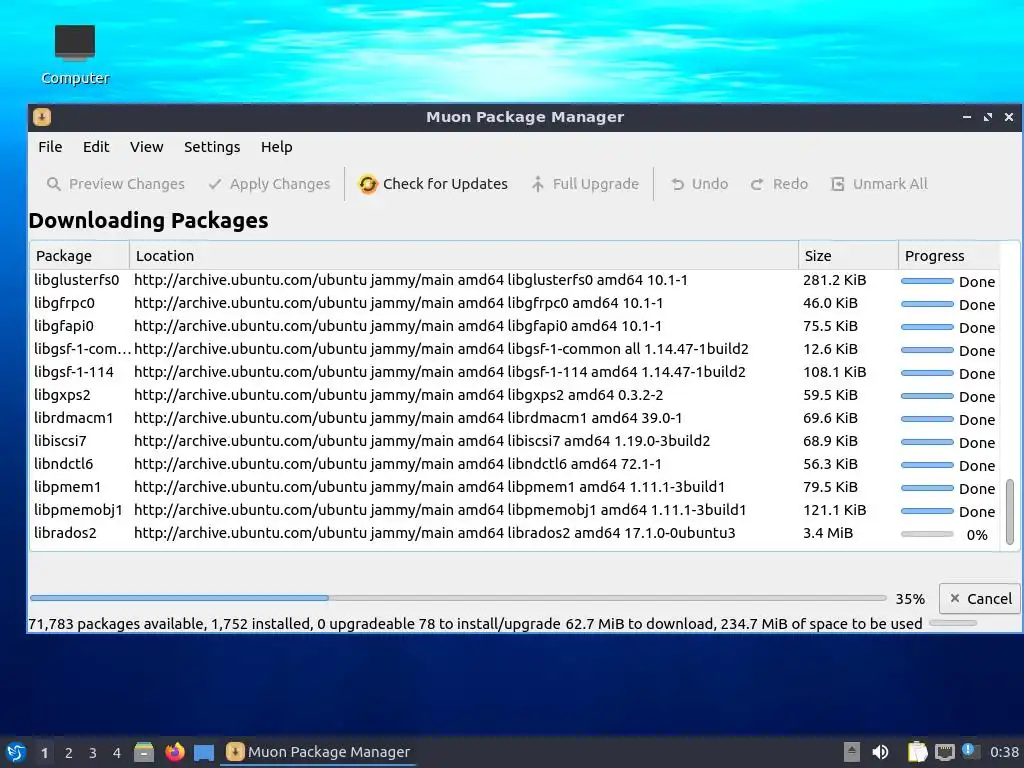
Task: Click the librados2 0% progress bar
Action: pos(927,534)
